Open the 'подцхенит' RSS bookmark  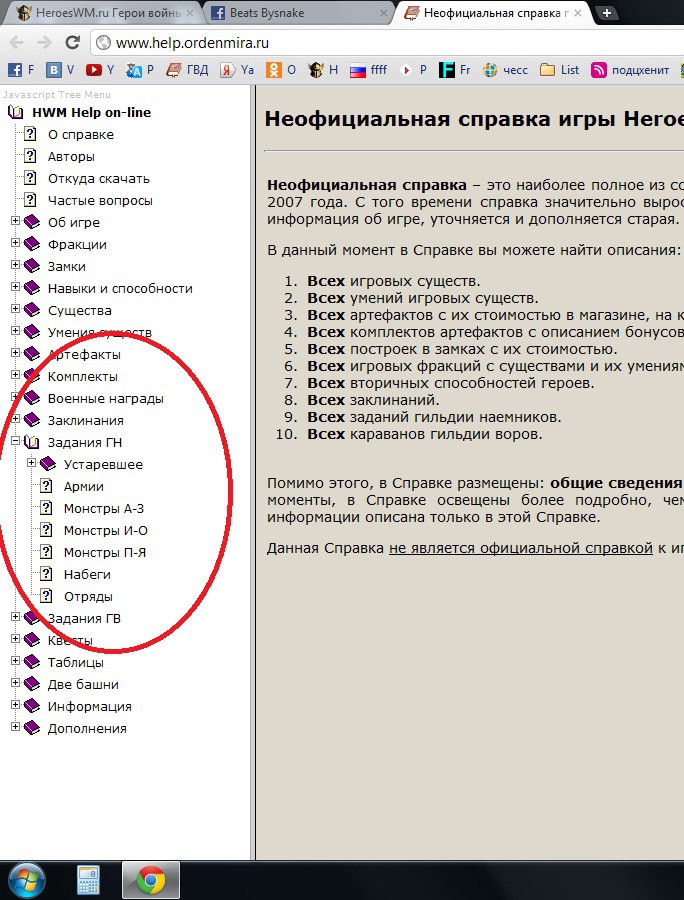(x=630, y=70)
